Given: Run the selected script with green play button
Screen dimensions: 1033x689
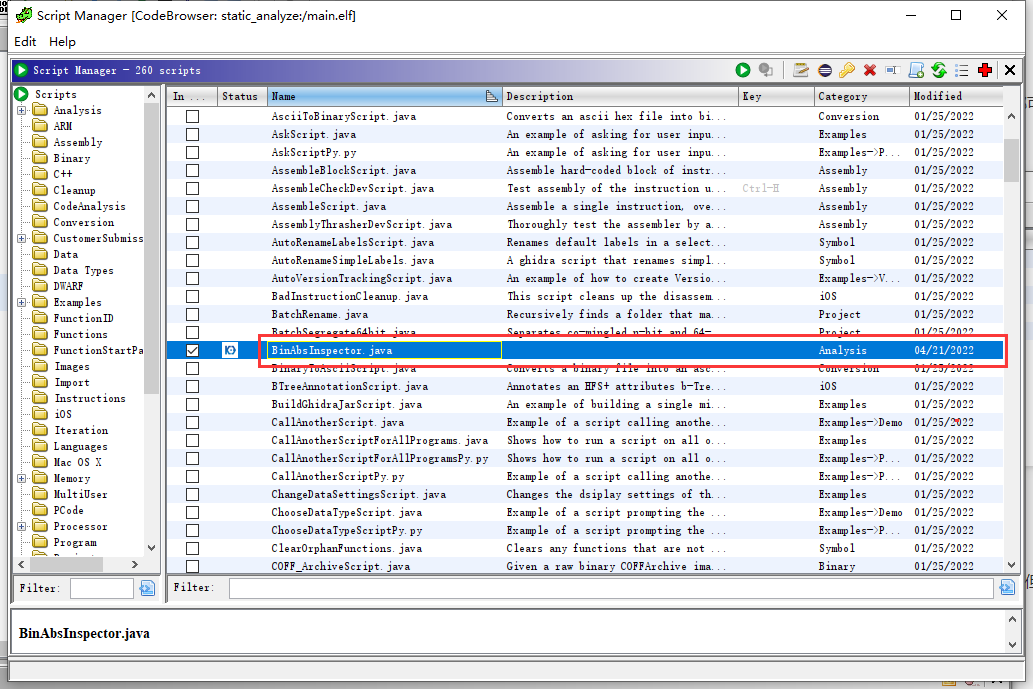Looking at the screenshot, I should (x=743, y=70).
